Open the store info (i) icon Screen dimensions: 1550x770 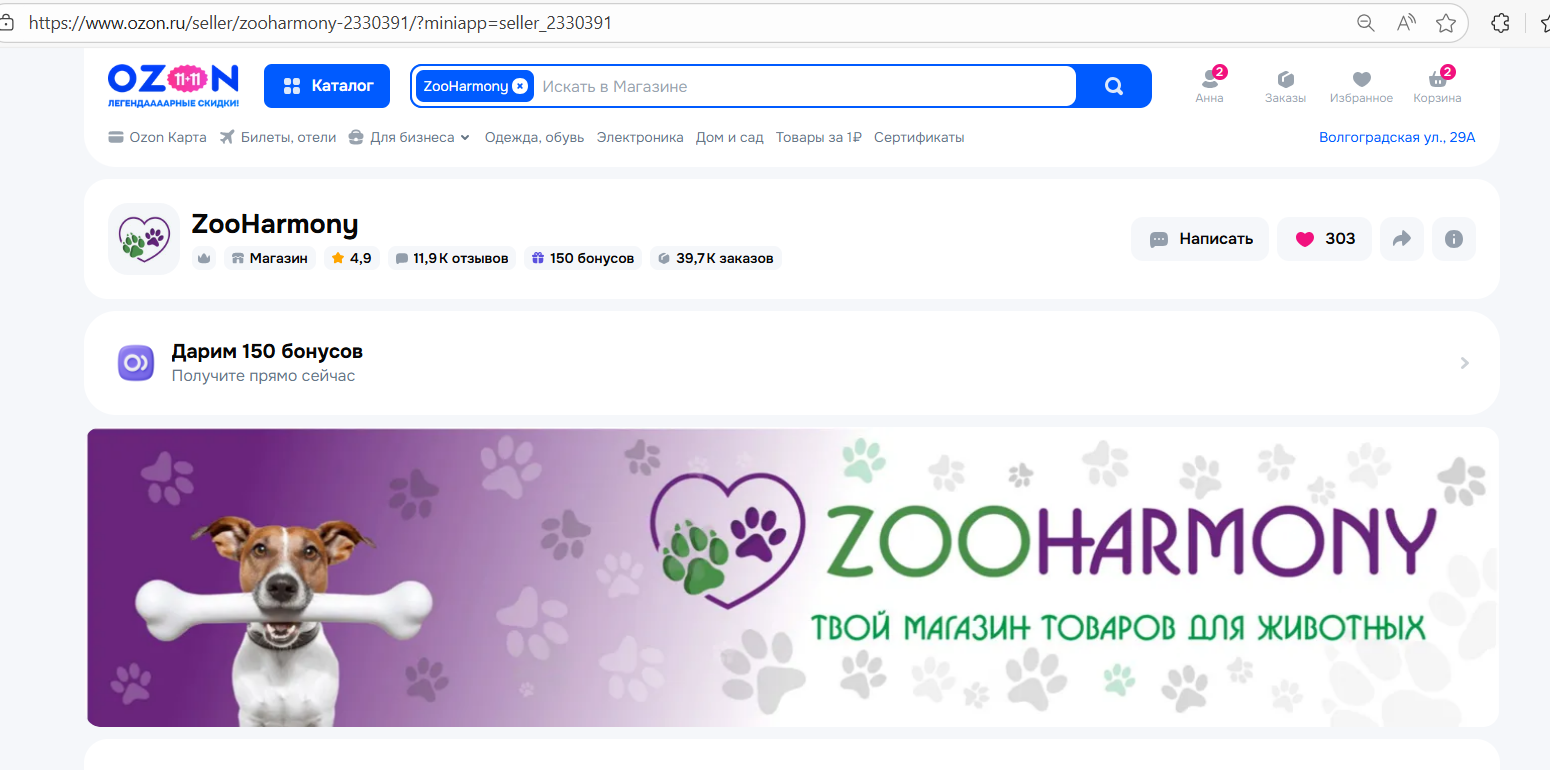point(1453,239)
